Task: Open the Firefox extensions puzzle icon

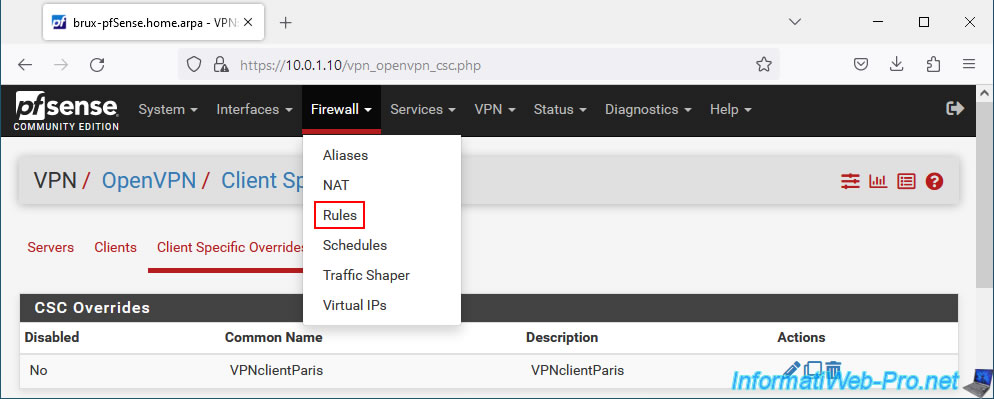Action: (933, 64)
